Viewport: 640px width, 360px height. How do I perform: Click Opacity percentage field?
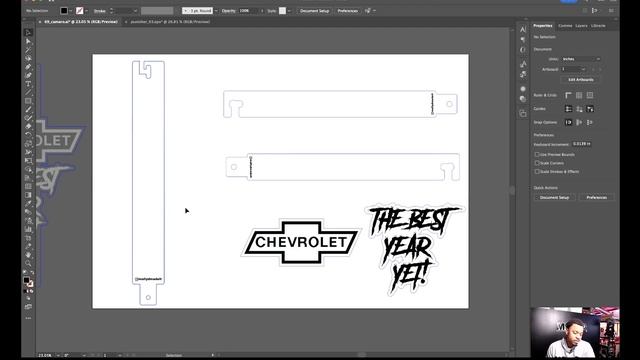pyautogui.click(x=248, y=11)
